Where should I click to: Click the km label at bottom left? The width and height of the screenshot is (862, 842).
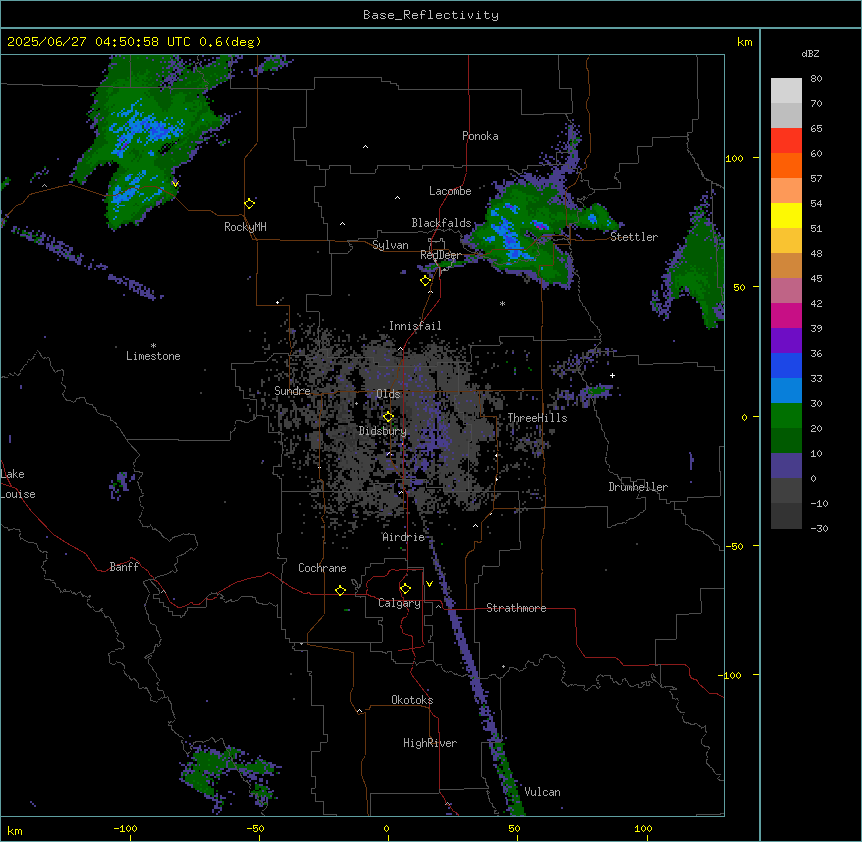pyautogui.click(x=15, y=830)
